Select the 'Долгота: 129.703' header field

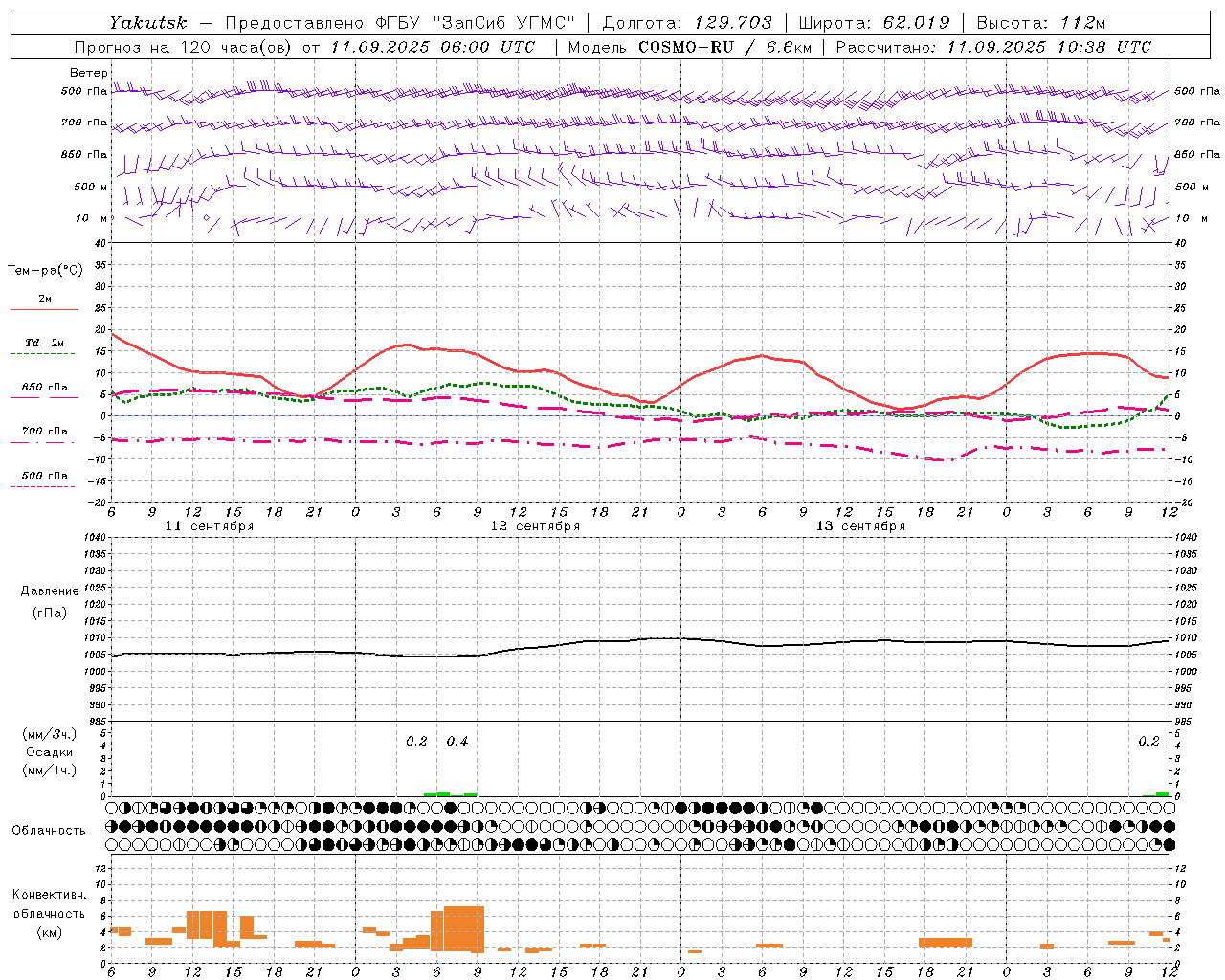click(689, 23)
